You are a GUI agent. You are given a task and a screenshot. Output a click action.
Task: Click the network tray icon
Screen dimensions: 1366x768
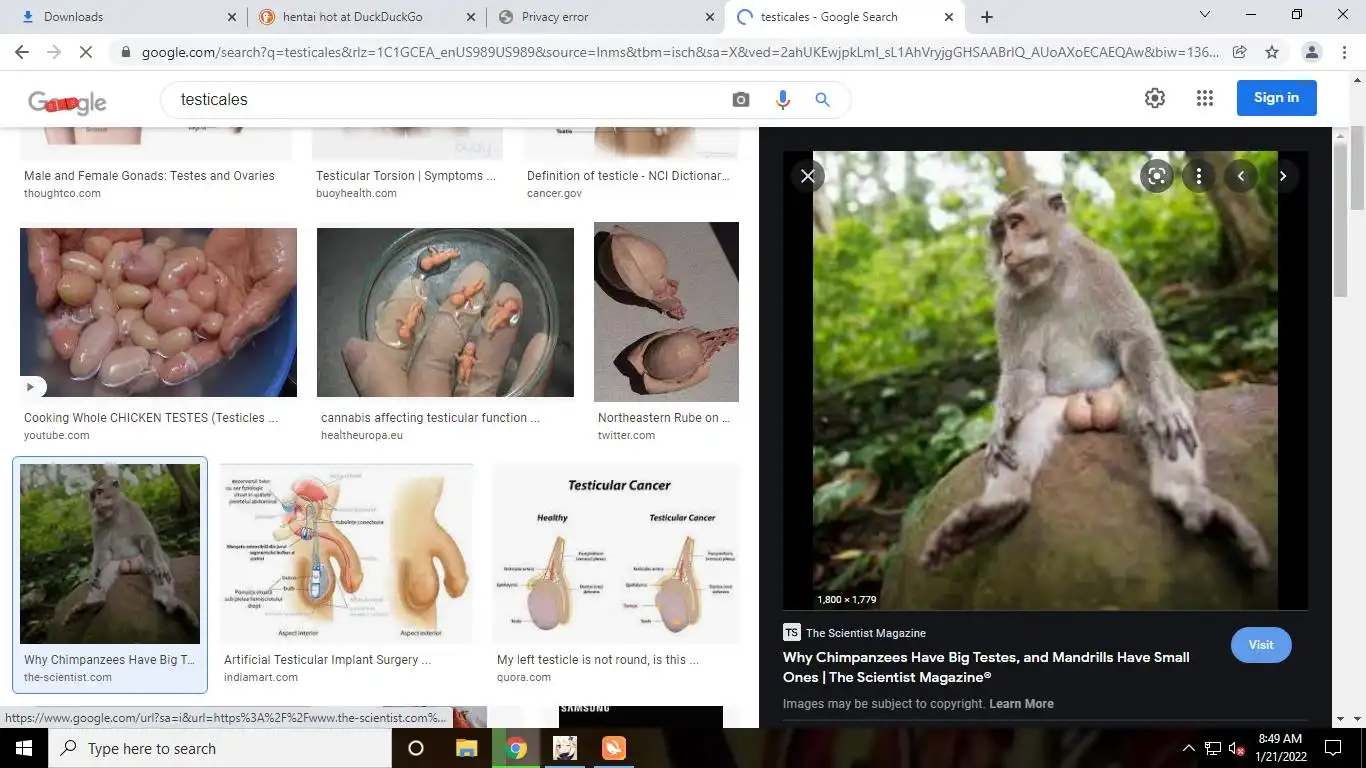click(x=1213, y=748)
